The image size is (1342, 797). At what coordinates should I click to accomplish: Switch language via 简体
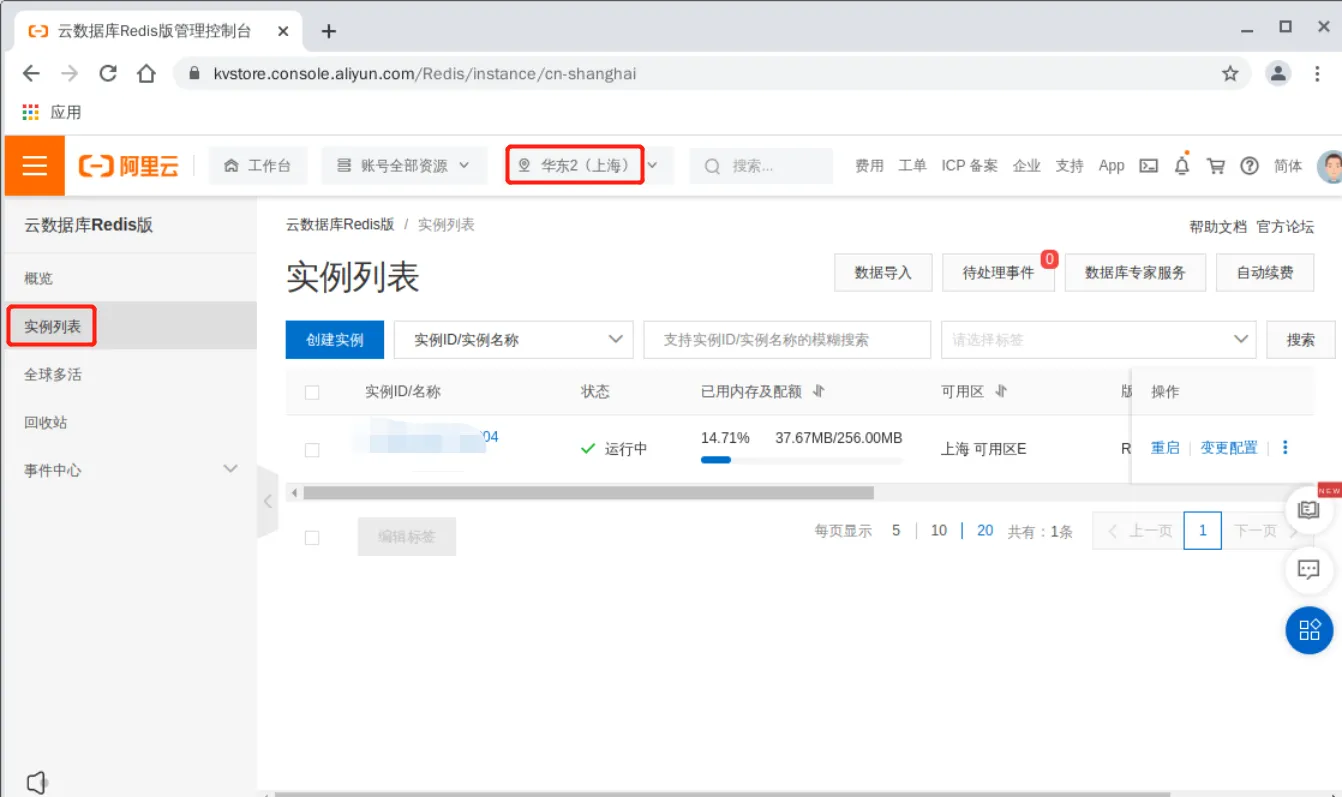pos(1288,166)
